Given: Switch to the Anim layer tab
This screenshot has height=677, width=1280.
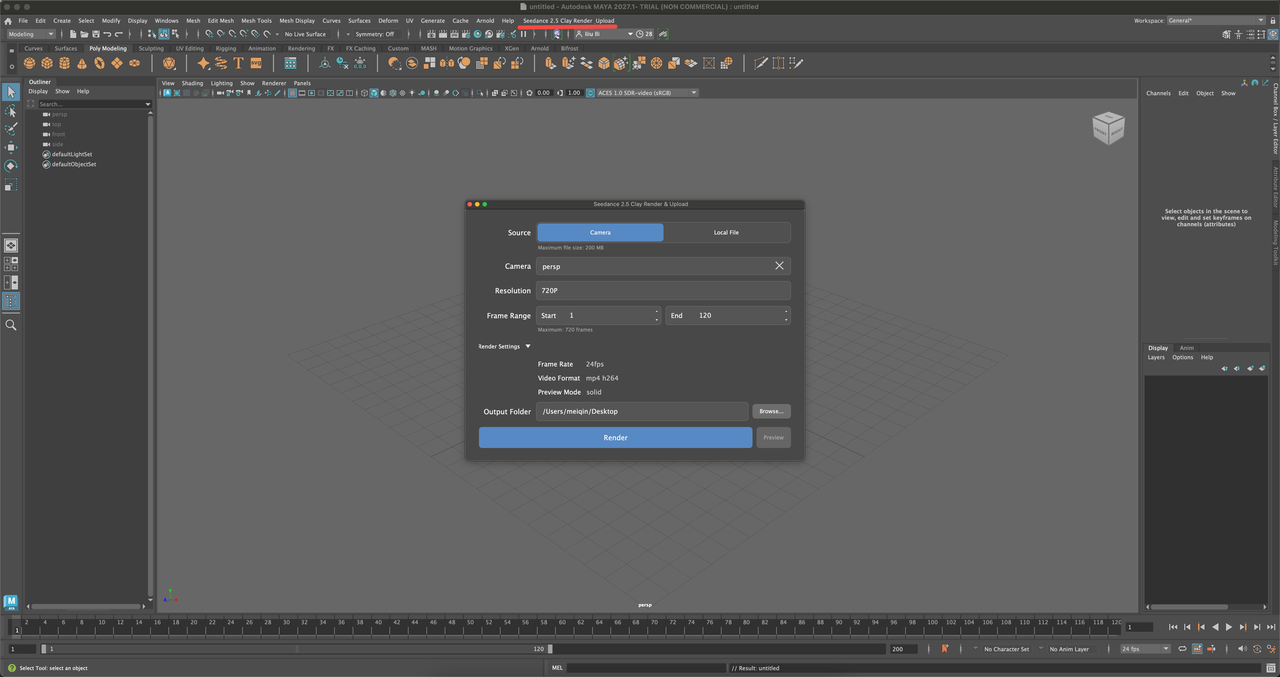Looking at the screenshot, I should (1187, 348).
